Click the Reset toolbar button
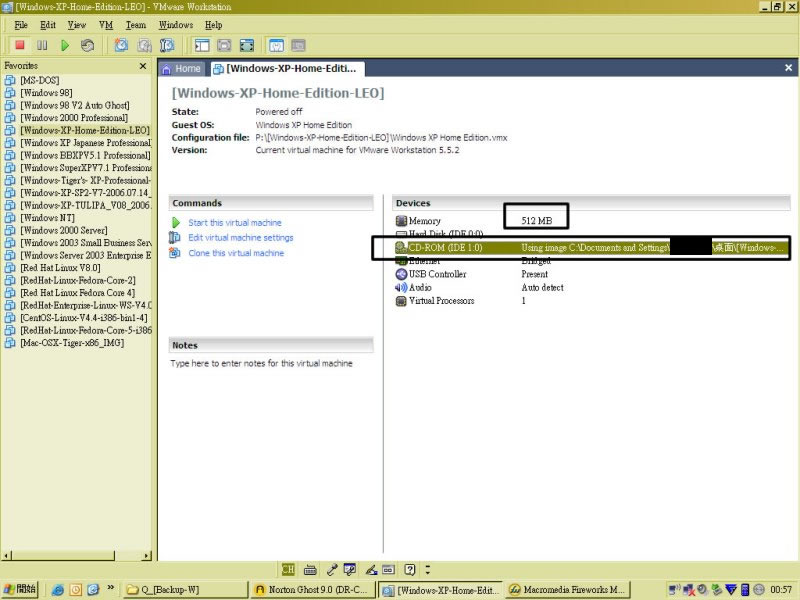The image size is (800, 600). [x=87, y=45]
